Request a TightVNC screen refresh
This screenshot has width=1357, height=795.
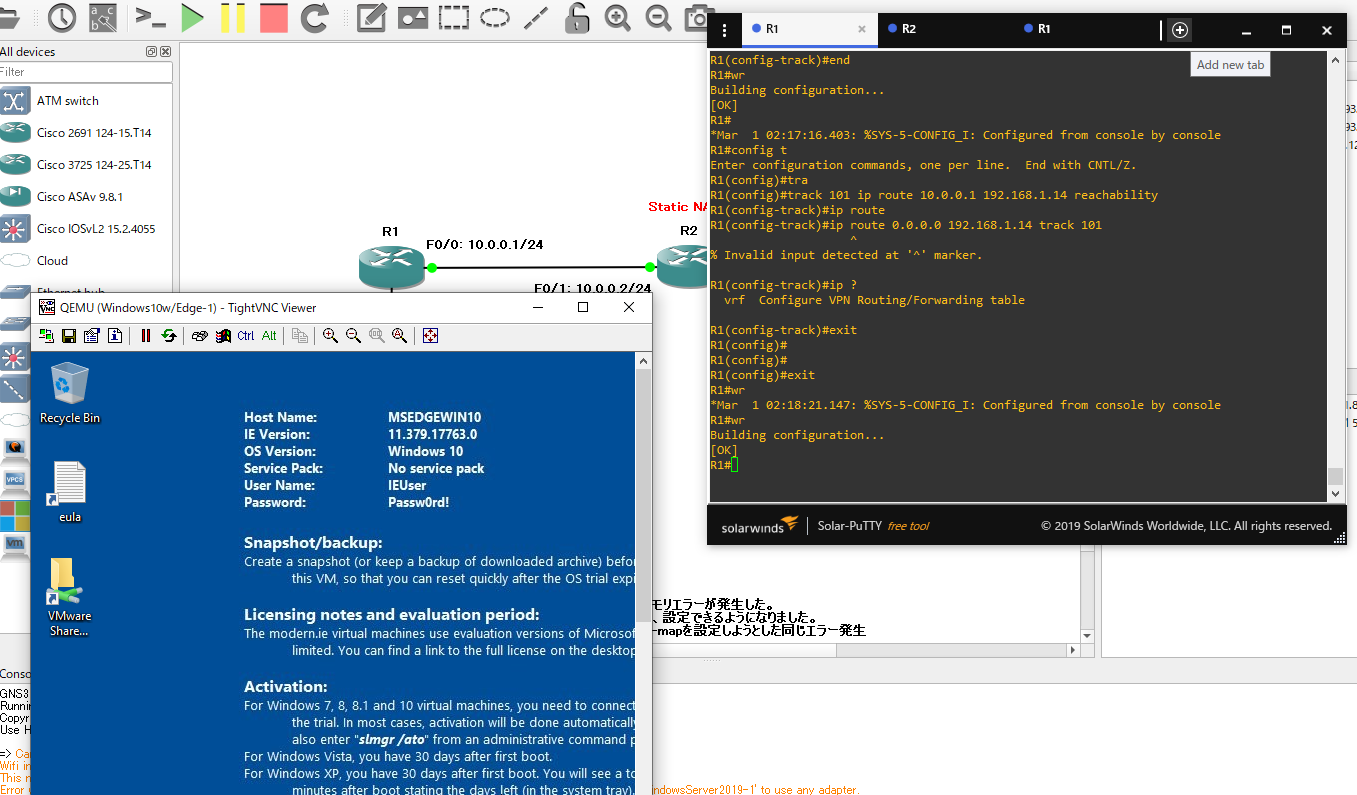(x=169, y=336)
